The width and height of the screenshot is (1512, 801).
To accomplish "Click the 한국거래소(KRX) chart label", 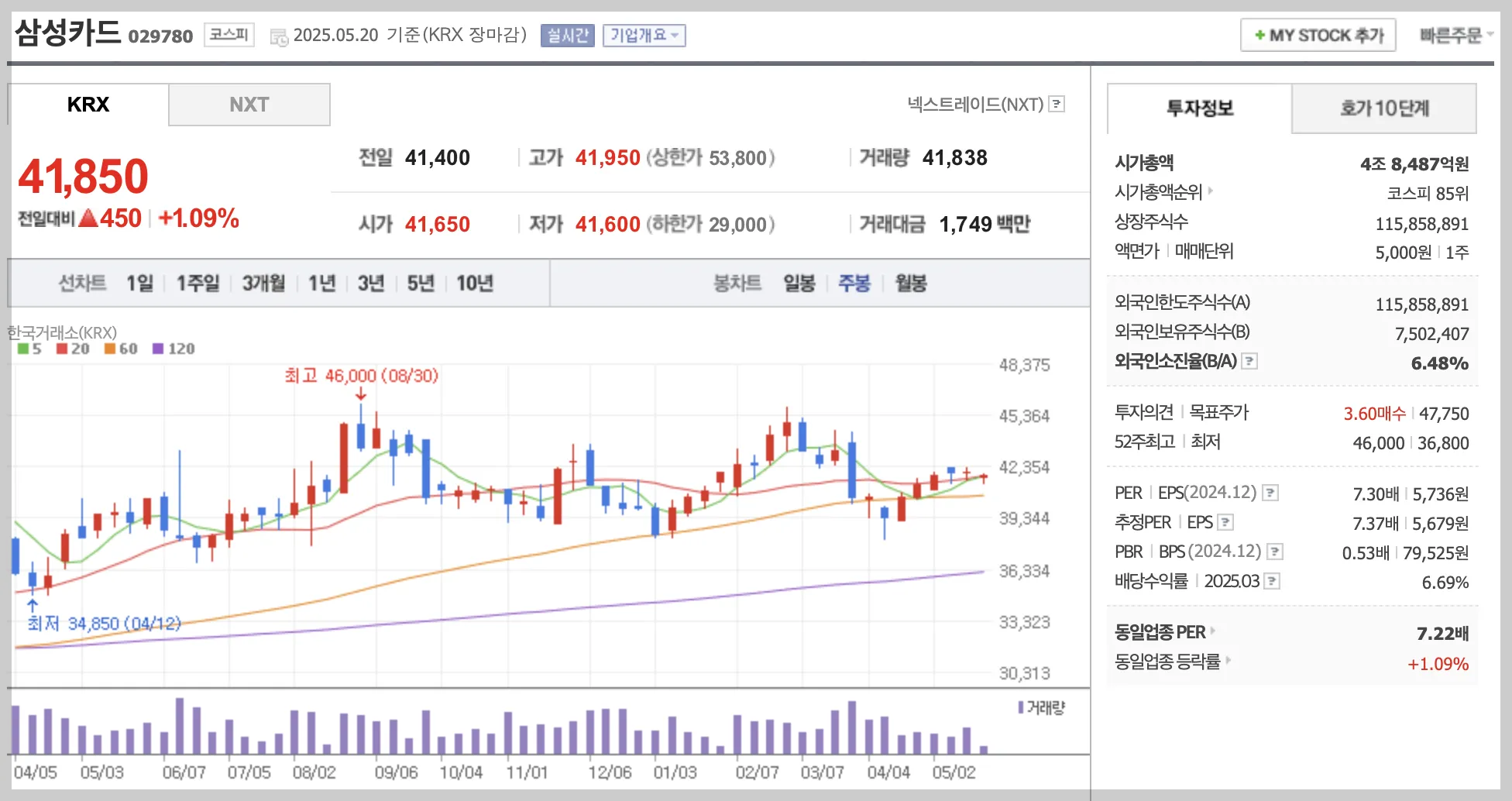I will click(x=62, y=332).
